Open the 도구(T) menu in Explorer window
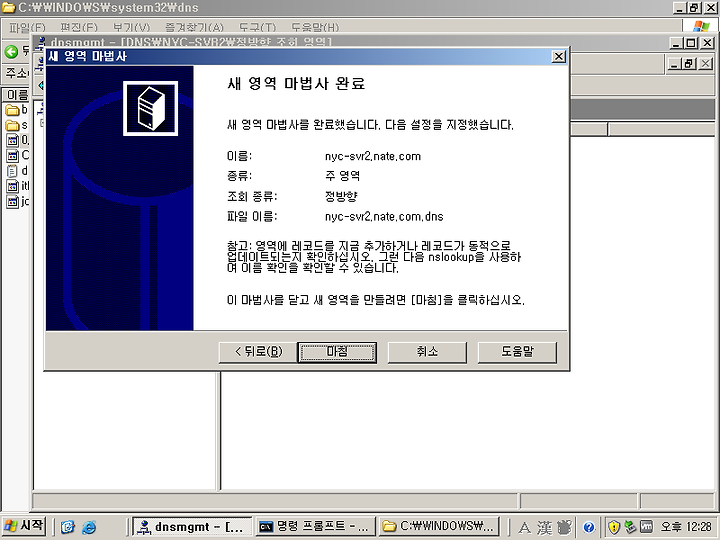Image resolution: width=720 pixels, height=540 pixels. pos(257,28)
